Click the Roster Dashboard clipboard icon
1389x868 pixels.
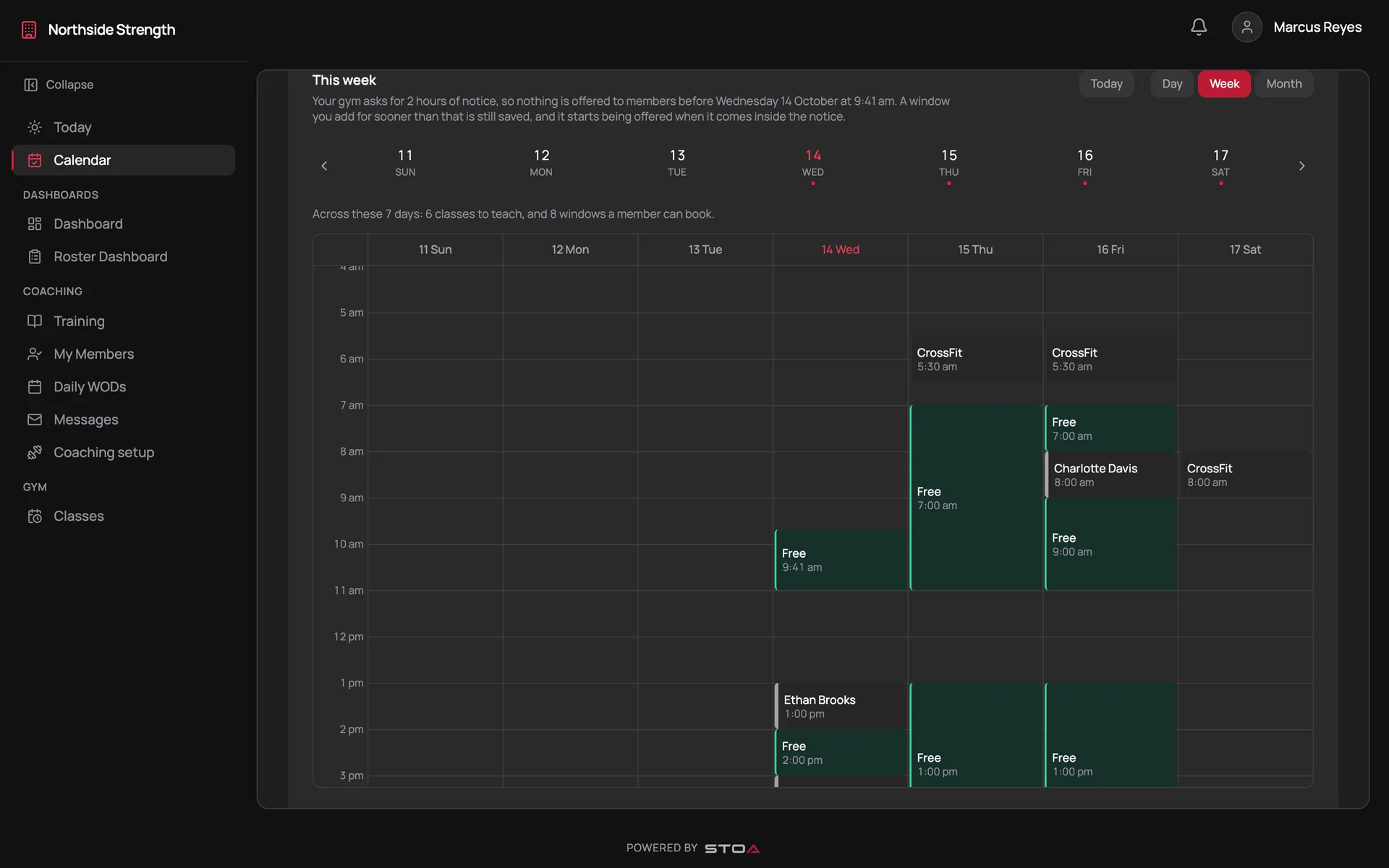[35, 257]
